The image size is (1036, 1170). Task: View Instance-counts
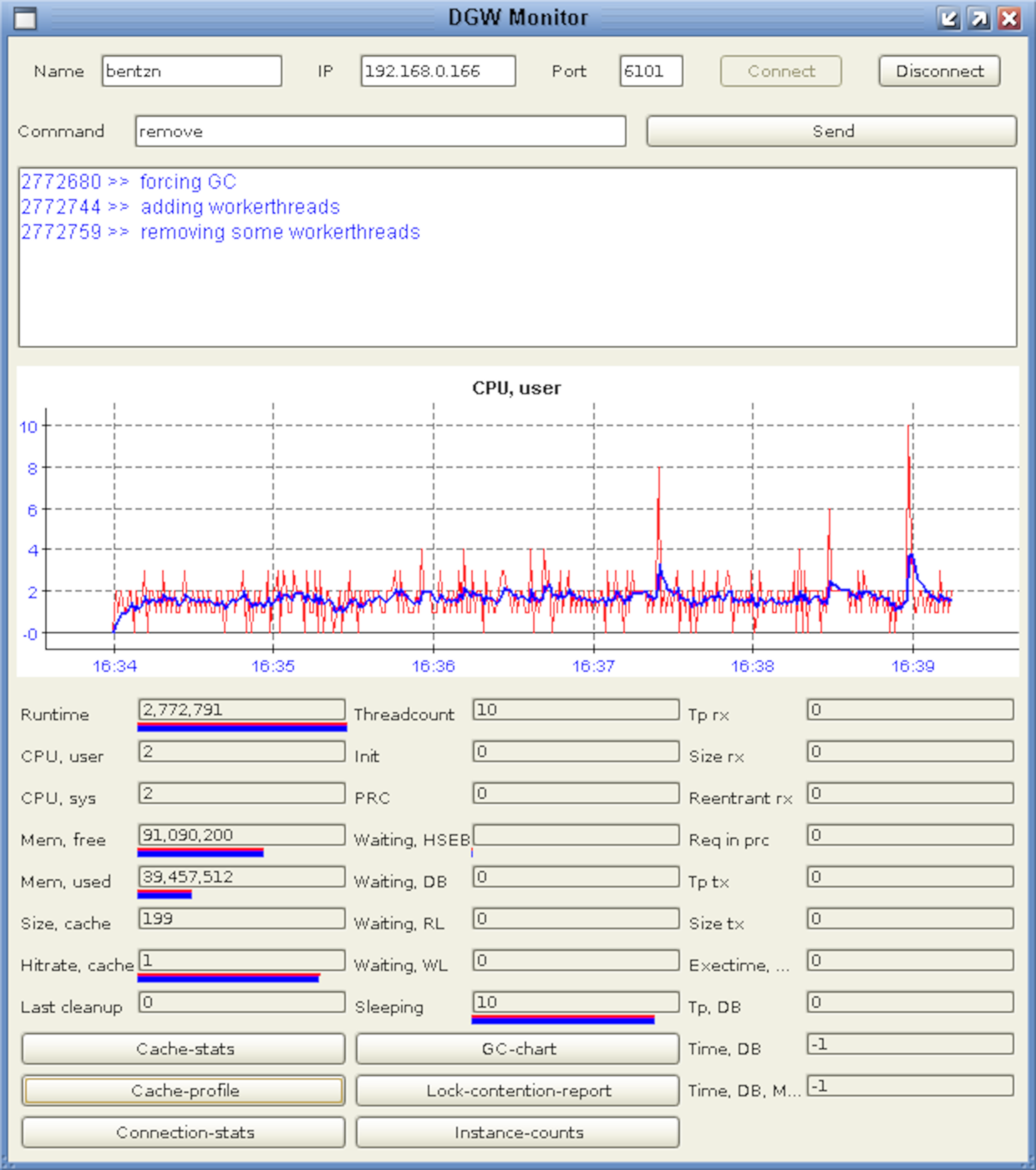(517, 1132)
